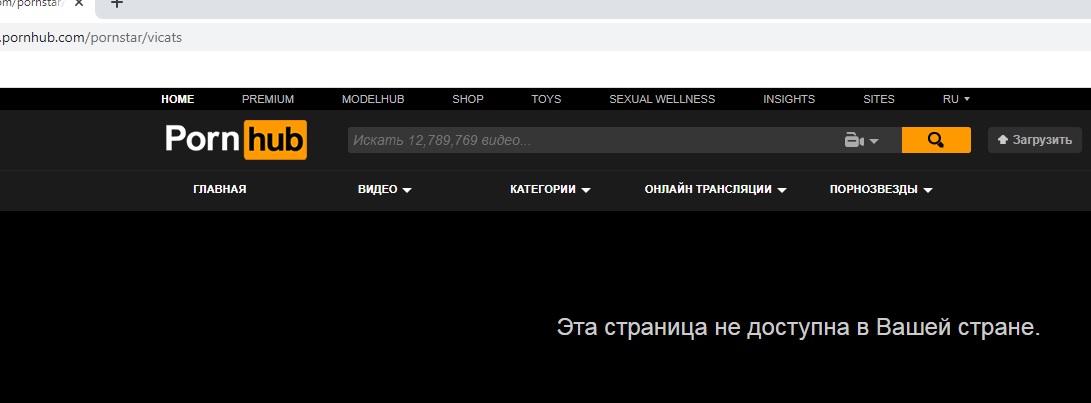Click the site logo
1091x403 pixels.
pyautogui.click(x=236, y=140)
